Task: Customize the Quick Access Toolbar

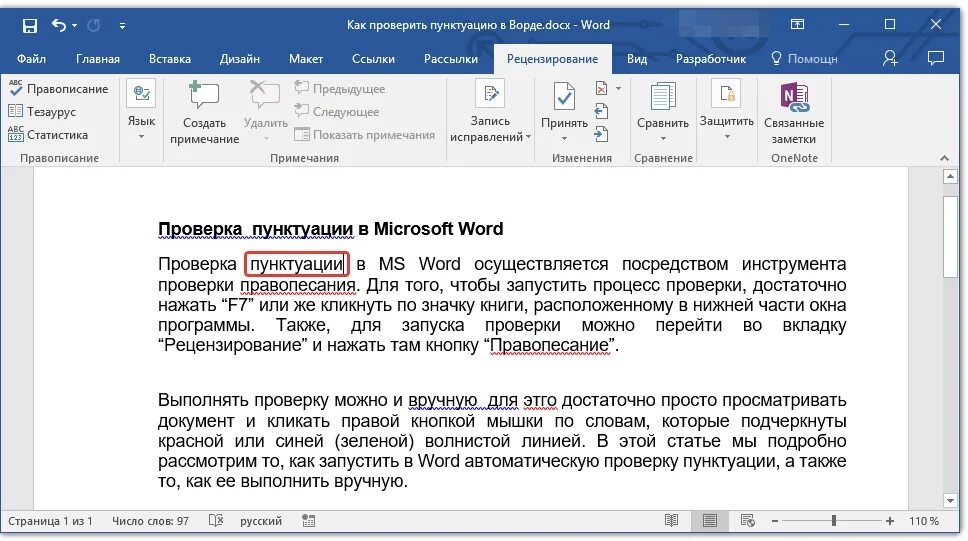Action: coord(122,25)
